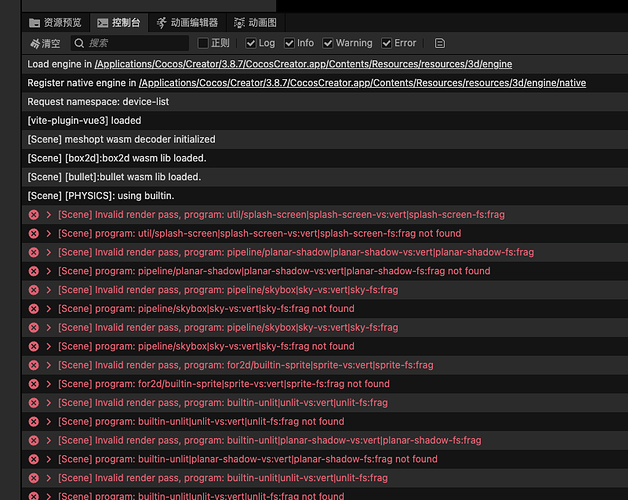Open the 动画编辑器 tab
628x500 pixels.
187,22
